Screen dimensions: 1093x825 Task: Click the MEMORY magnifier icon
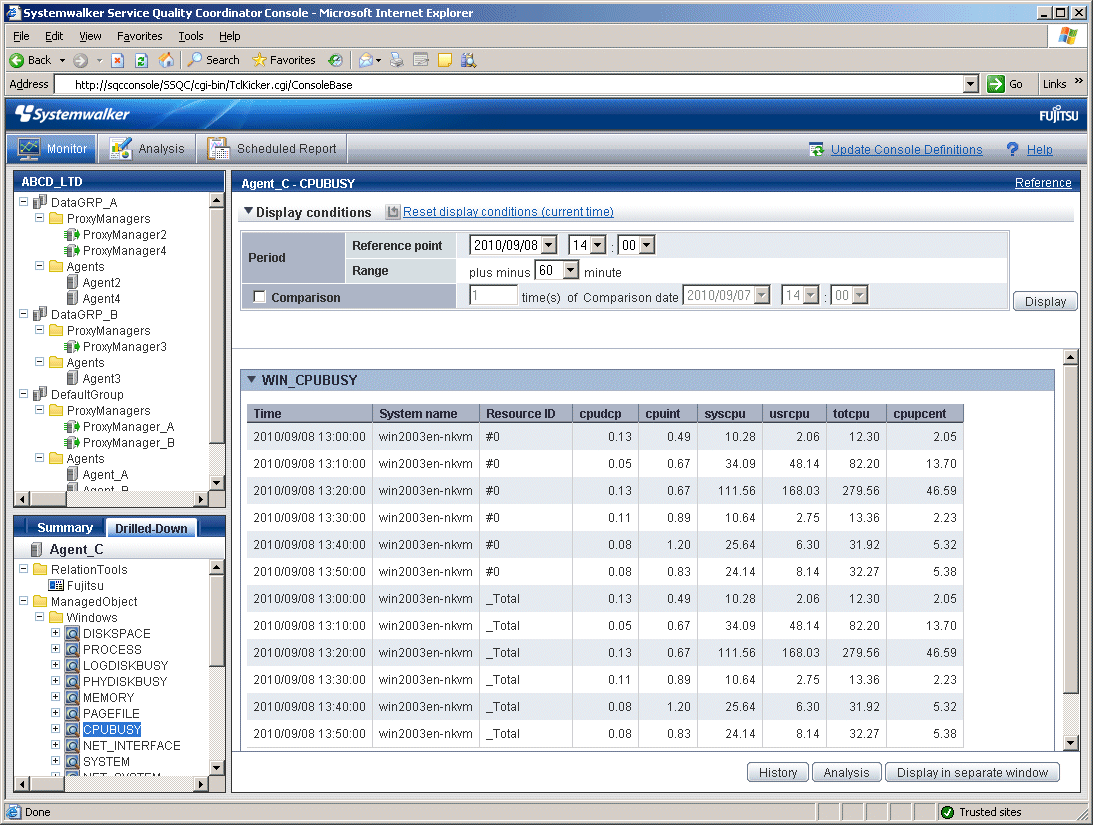72,697
